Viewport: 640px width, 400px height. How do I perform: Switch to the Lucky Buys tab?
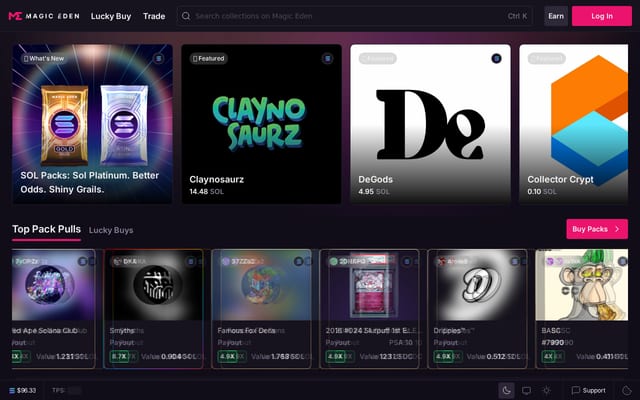[x=111, y=230]
